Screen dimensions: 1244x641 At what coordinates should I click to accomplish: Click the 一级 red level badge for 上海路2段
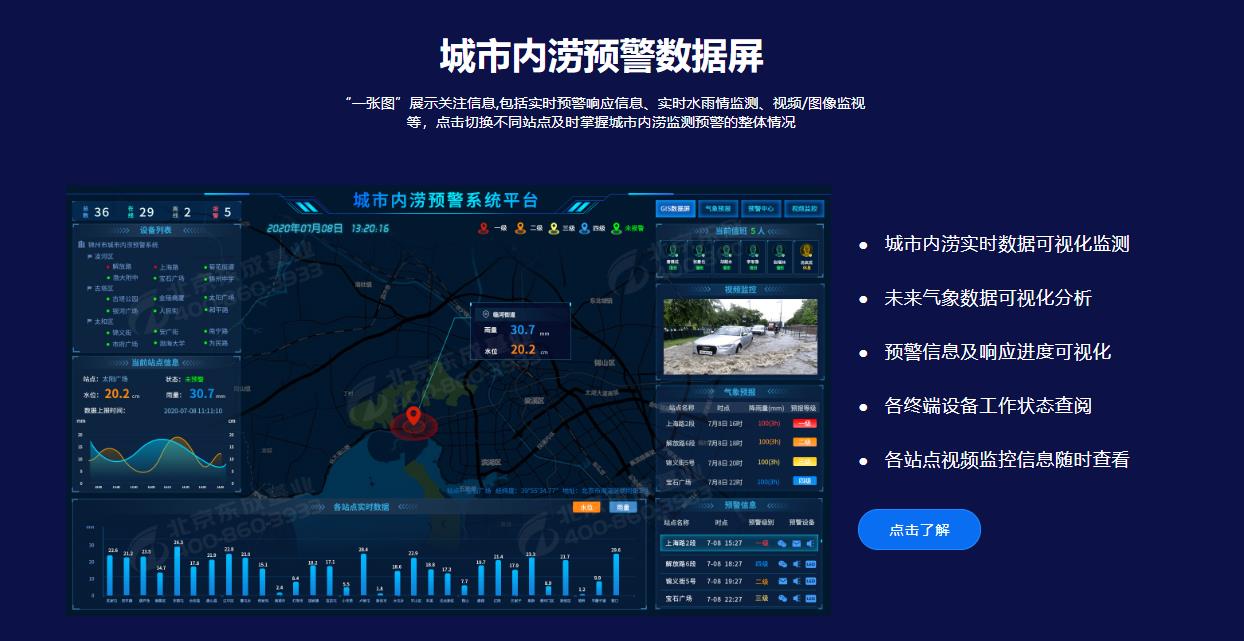click(761, 543)
